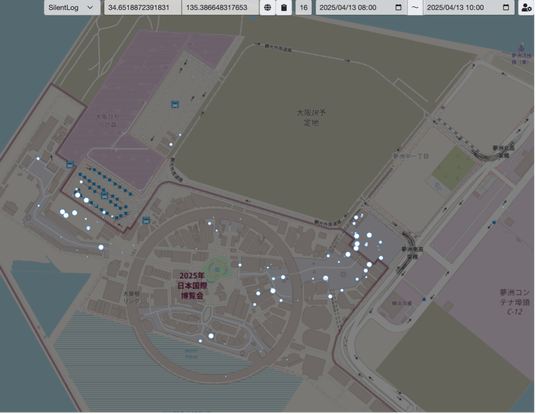Click the start datetime 2025/04/13 08:00 field
Viewport: 536px width, 414px height.
(x=361, y=7)
